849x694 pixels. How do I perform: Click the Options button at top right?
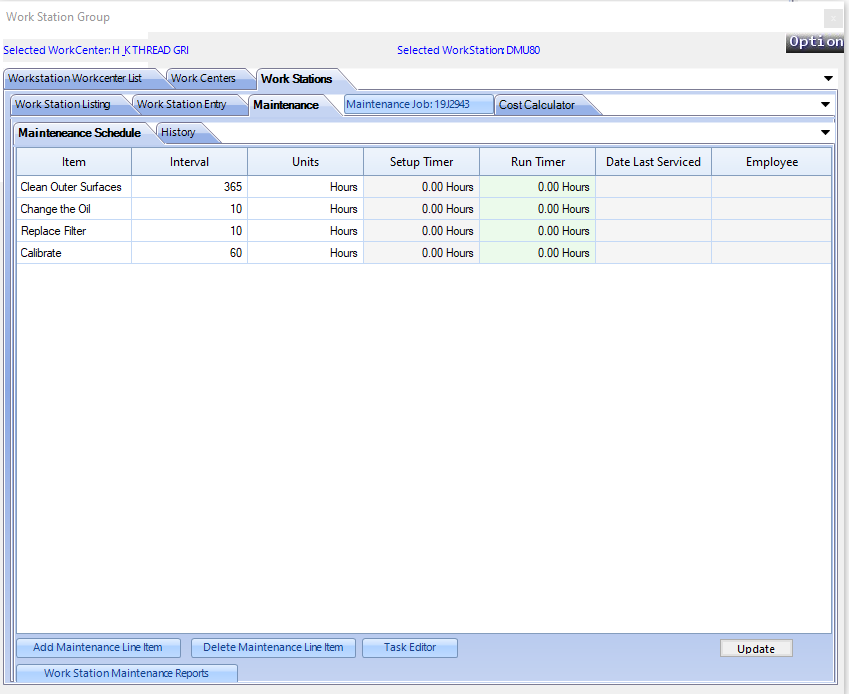[815, 42]
